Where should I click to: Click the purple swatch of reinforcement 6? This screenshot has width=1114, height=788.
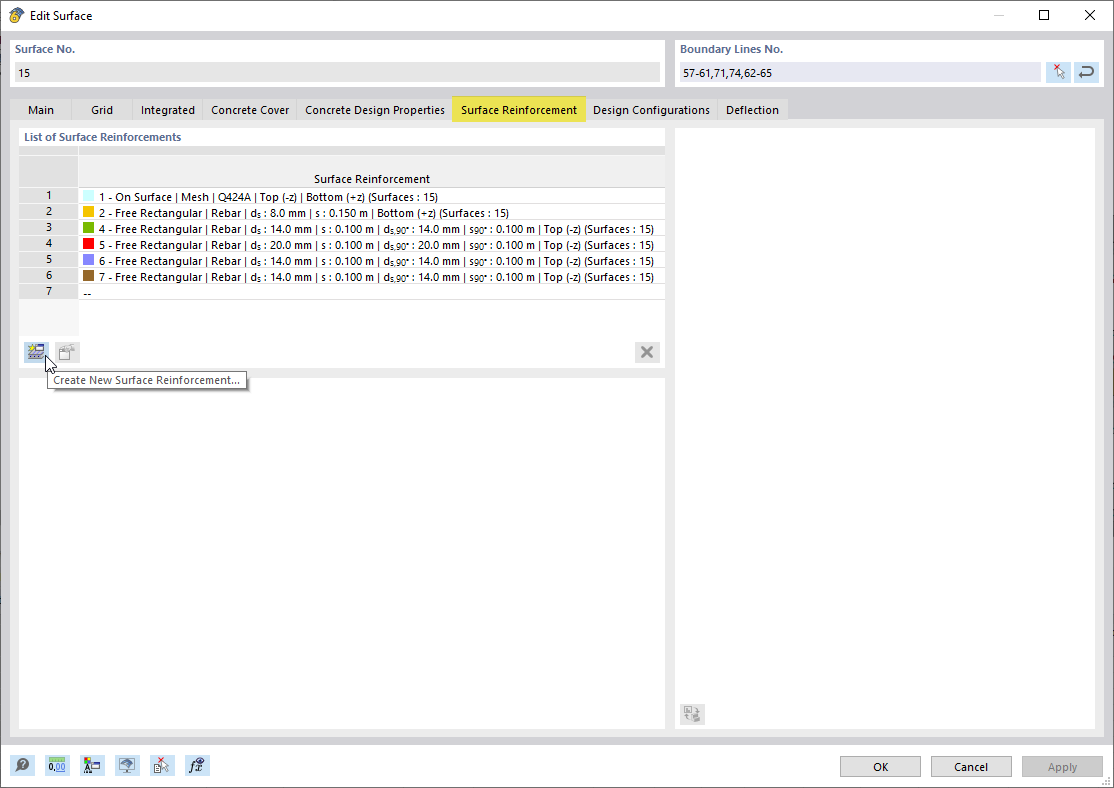(x=89, y=260)
